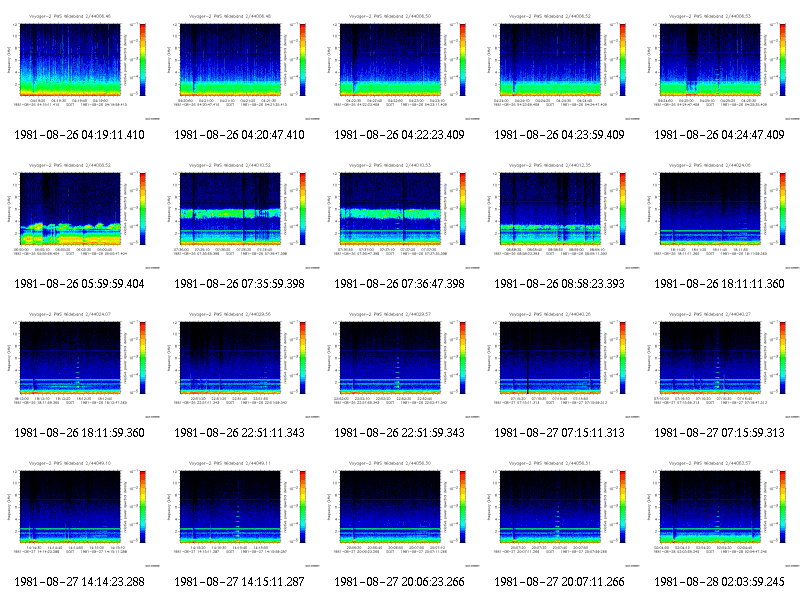Click the caption 1981-08-28 02:03:59.245

[719, 582]
